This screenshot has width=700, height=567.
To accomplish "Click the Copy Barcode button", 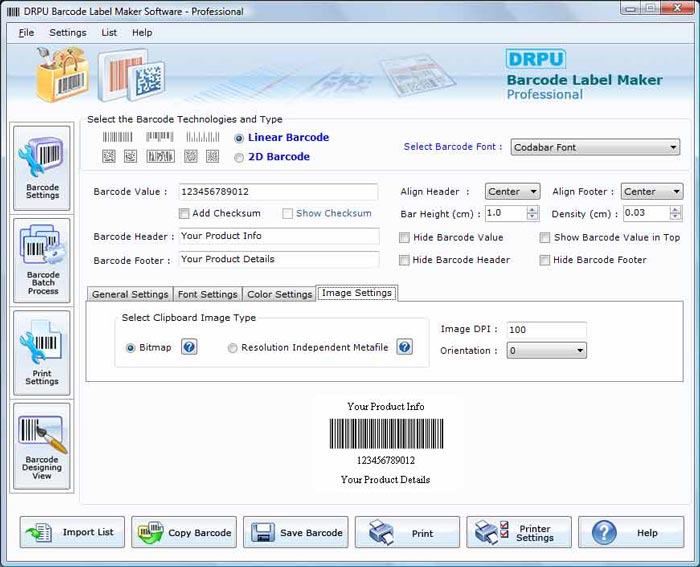I will tap(184, 533).
